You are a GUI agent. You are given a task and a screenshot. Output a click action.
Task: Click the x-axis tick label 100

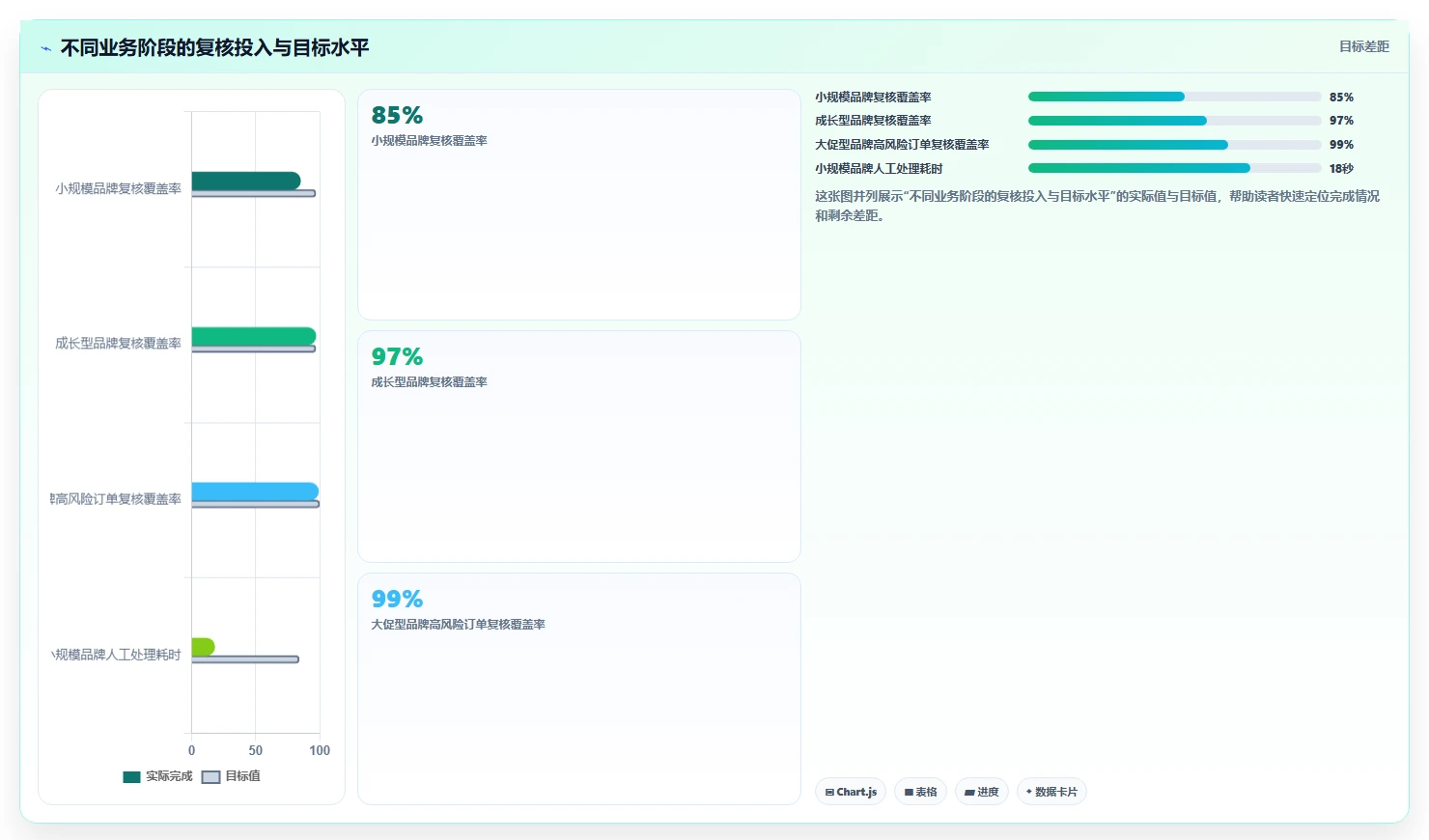point(320,750)
